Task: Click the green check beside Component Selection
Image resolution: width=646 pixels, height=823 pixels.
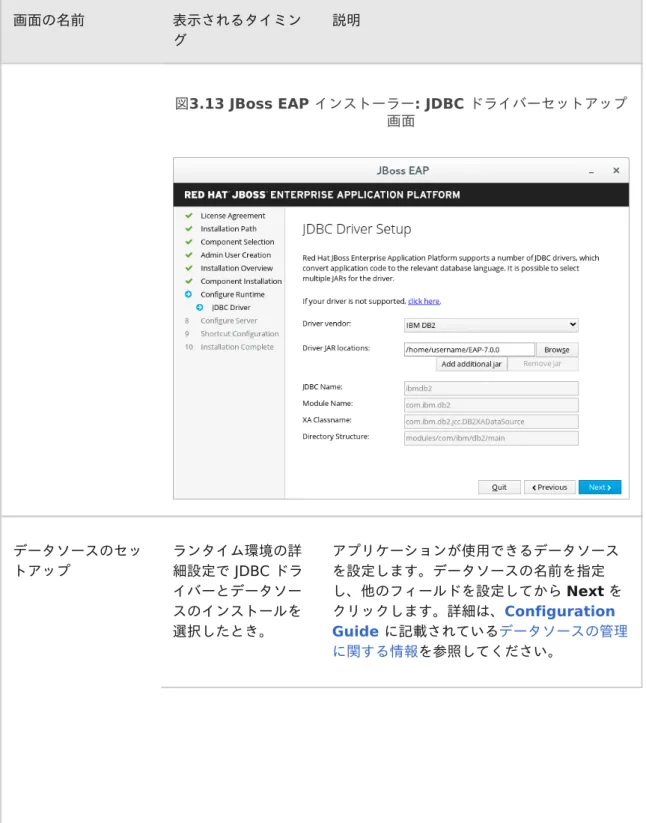Action: pyautogui.click(x=188, y=241)
